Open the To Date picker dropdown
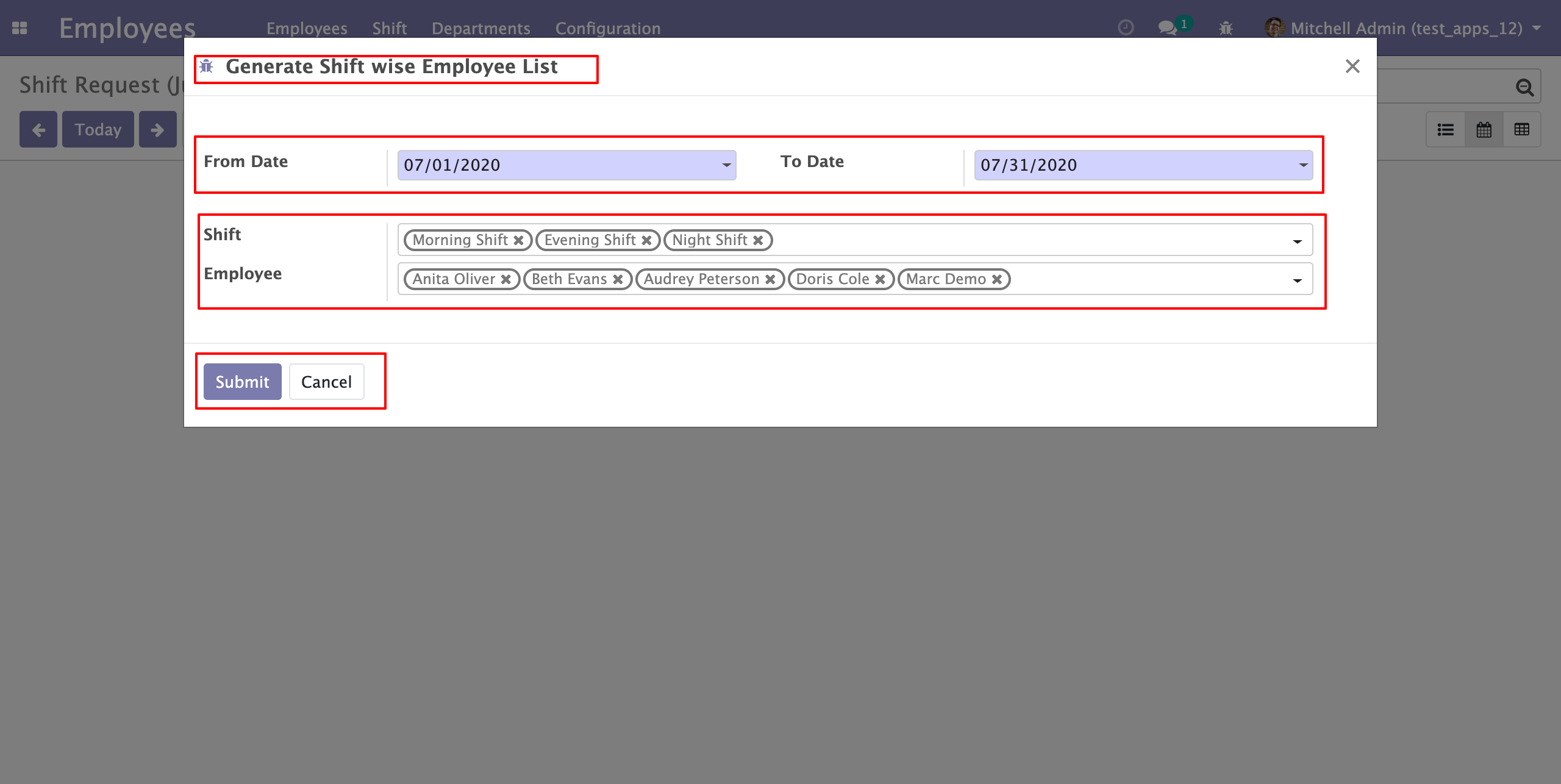This screenshot has width=1561, height=784. [1303, 165]
